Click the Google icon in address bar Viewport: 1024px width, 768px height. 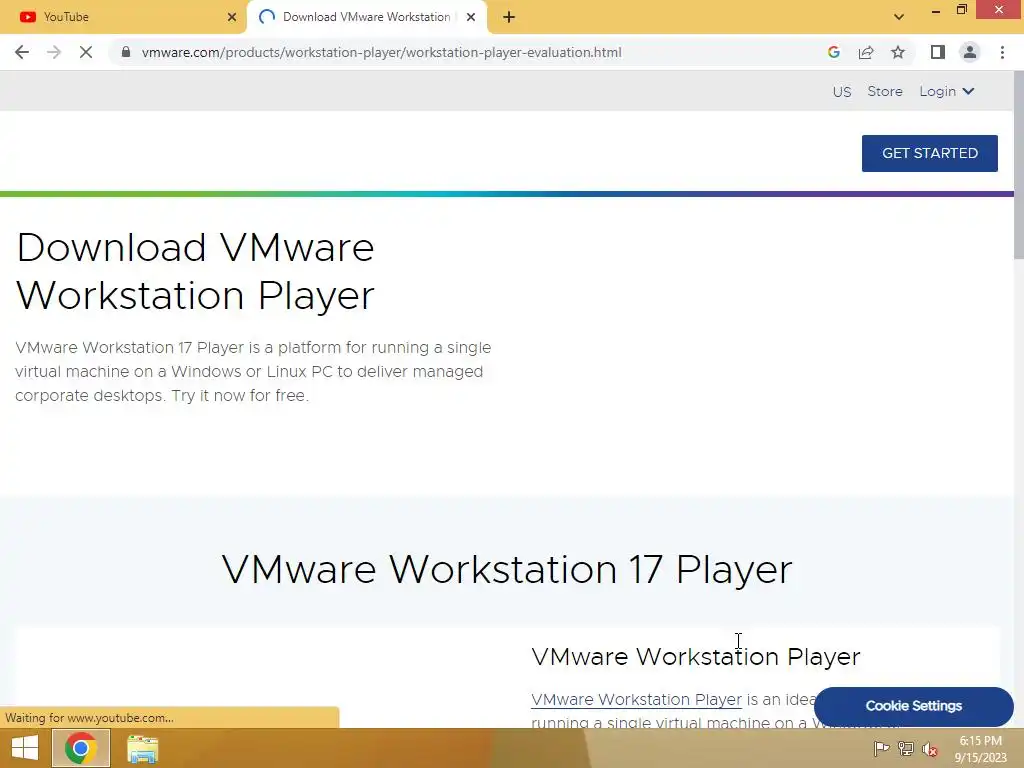tap(833, 52)
